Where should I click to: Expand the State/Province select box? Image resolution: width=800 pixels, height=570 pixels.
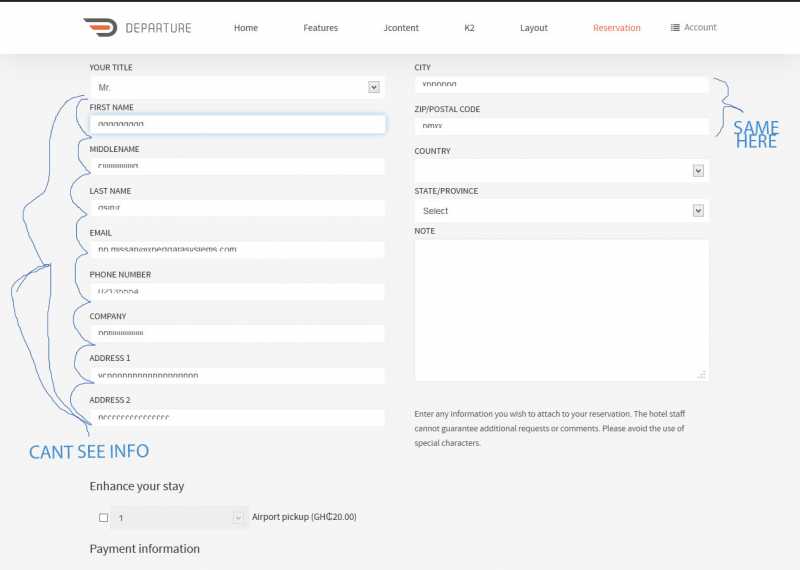561,211
